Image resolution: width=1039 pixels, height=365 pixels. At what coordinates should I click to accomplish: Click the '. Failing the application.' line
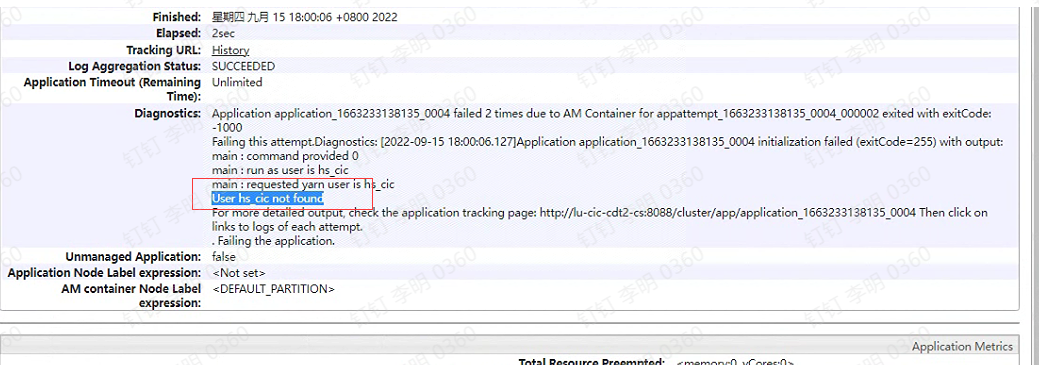click(x=273, y=241)
